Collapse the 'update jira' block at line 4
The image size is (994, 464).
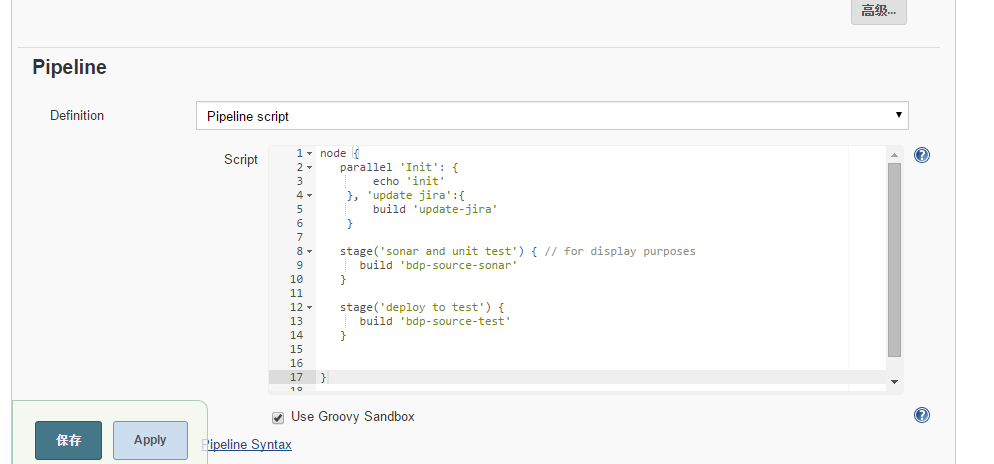click(310, 195)
